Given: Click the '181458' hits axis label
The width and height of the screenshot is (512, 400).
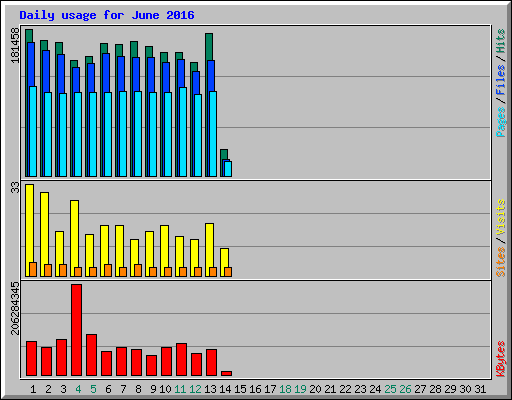Looking at the screenshot, I should pyautogui.click(x=15, y=45).
